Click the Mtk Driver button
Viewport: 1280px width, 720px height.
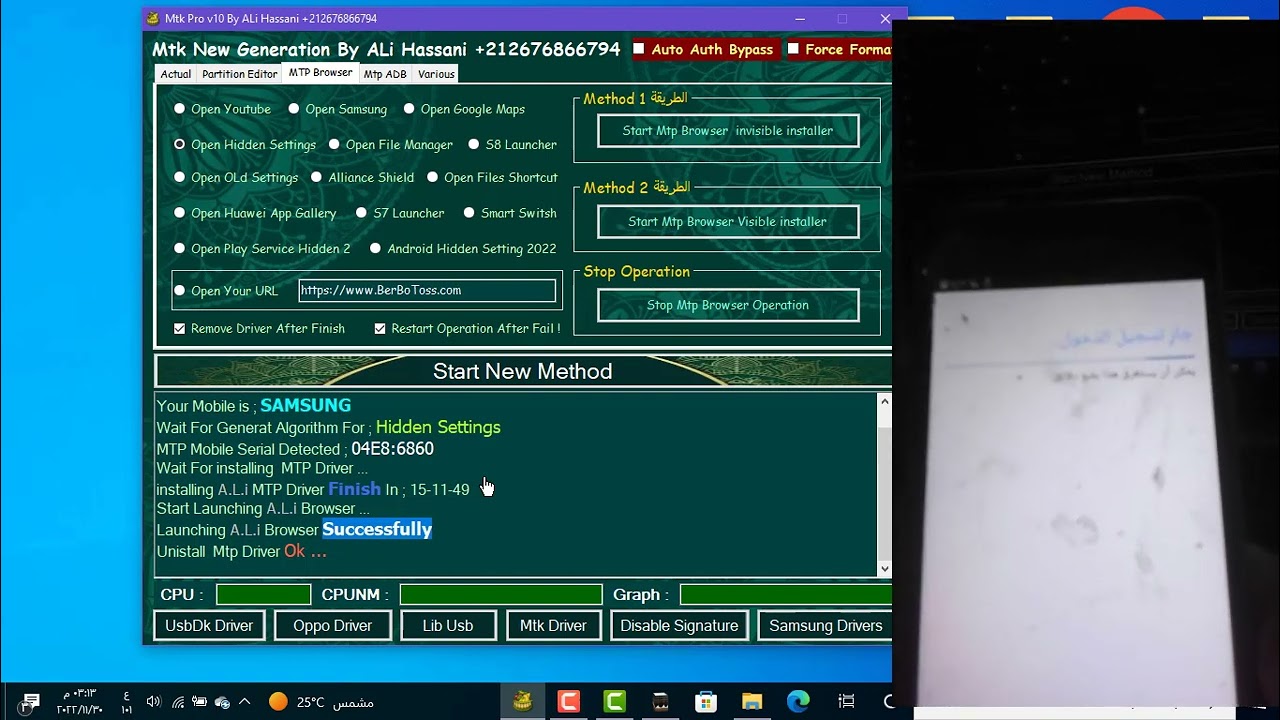coord(553,626)
